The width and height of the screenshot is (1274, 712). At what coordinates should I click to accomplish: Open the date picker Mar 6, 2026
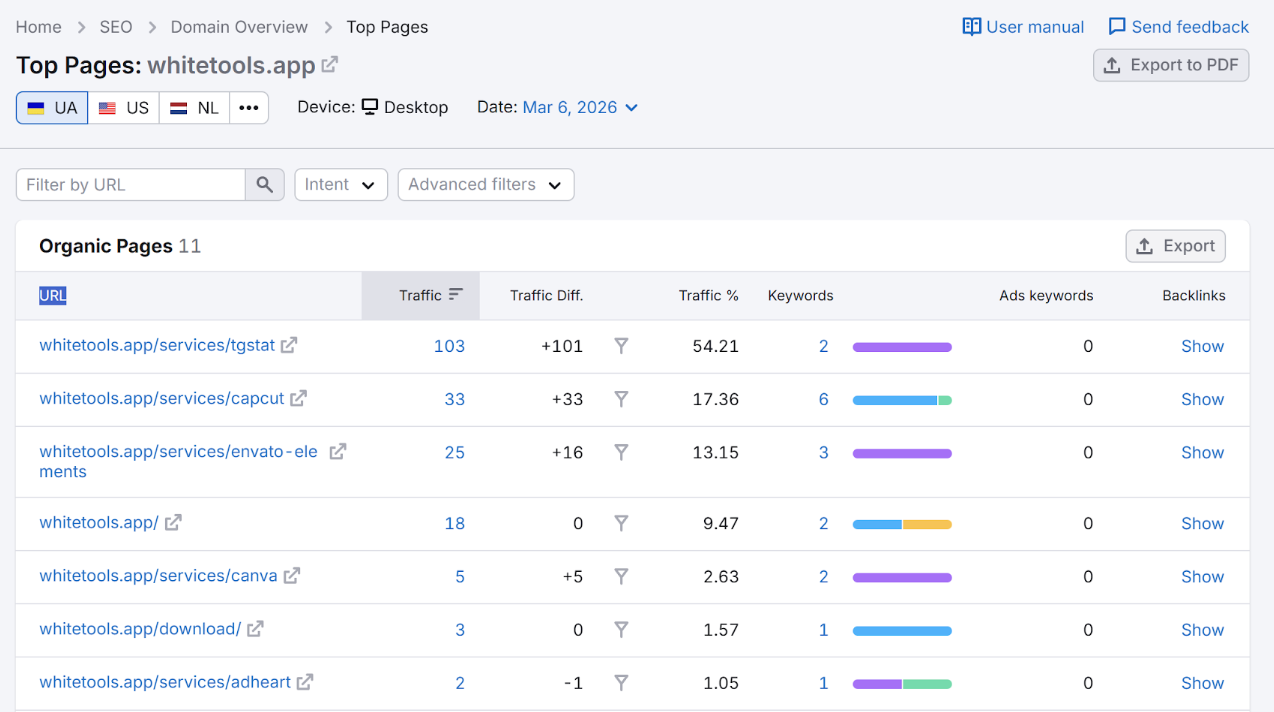[580, 107]
